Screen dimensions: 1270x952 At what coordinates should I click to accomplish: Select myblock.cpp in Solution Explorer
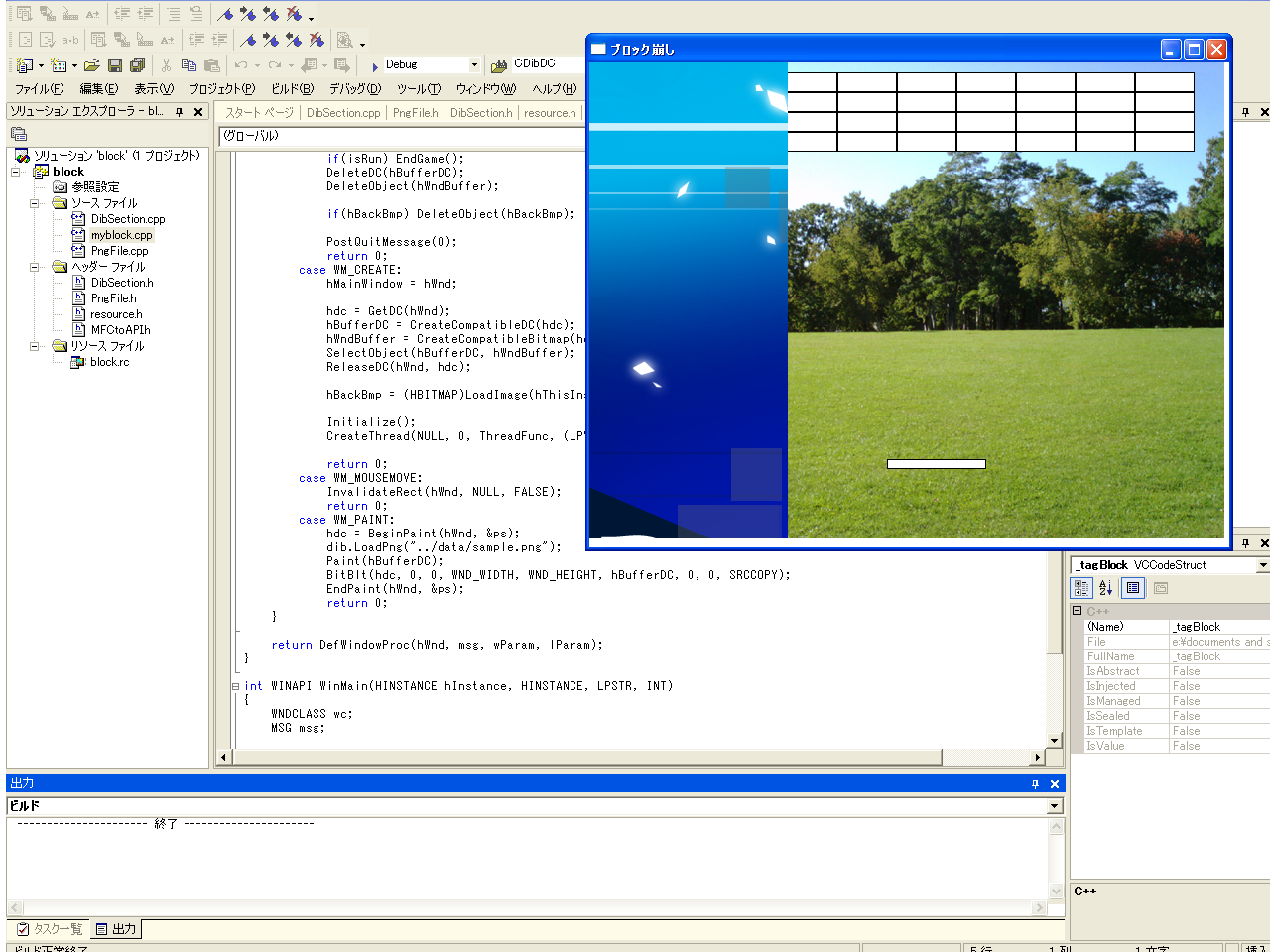pyautogui.click(x=121, y=235)
